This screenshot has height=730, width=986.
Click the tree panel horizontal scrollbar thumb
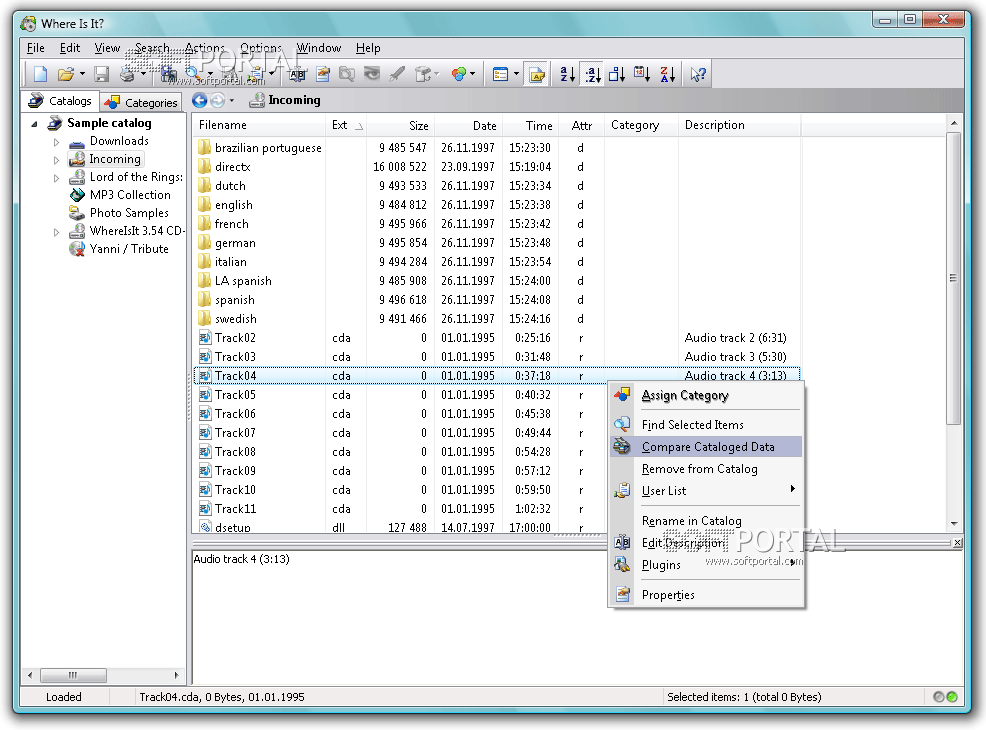pyautogui.click(x=73, y=675)
